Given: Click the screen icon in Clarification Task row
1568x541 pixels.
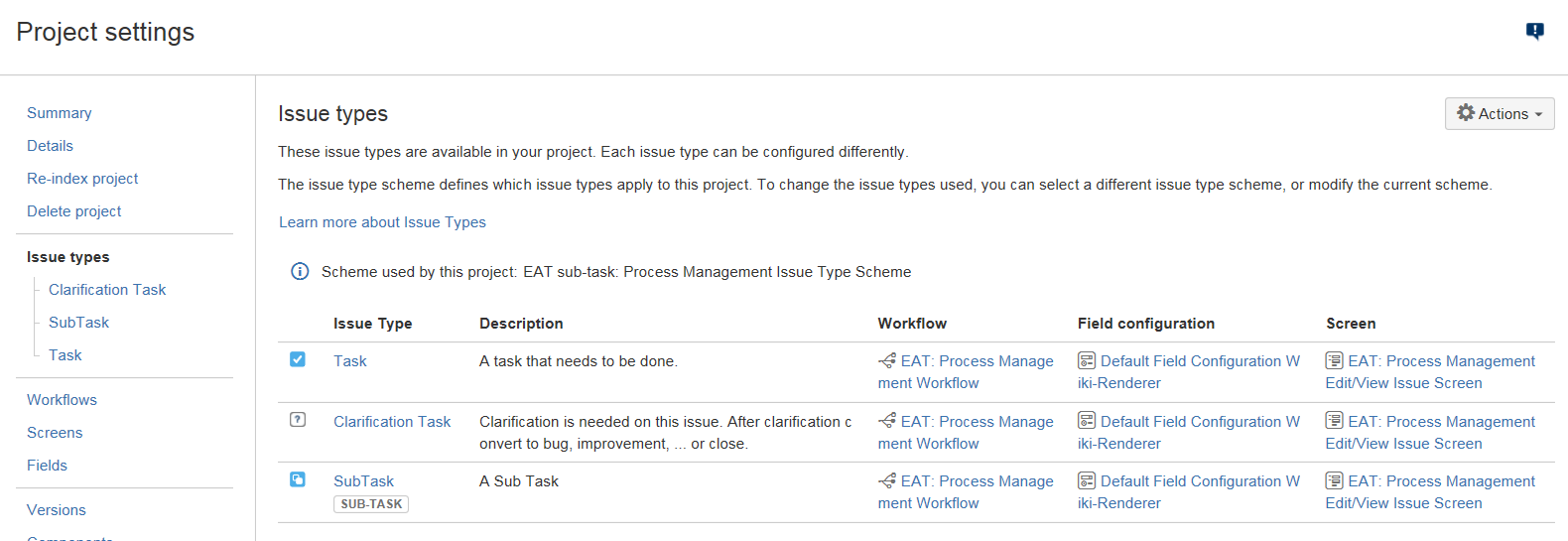Looking at the screenshot, I should (1335, 422).
